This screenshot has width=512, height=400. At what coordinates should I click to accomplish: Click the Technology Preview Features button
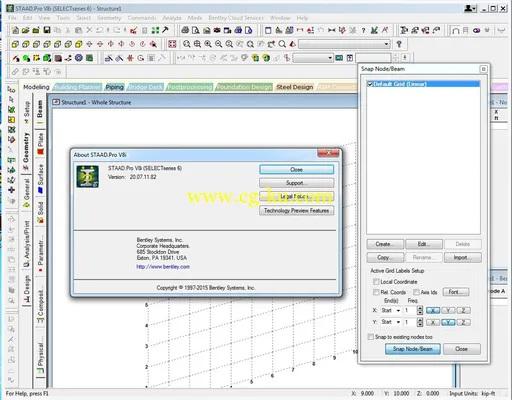point(296,211)
